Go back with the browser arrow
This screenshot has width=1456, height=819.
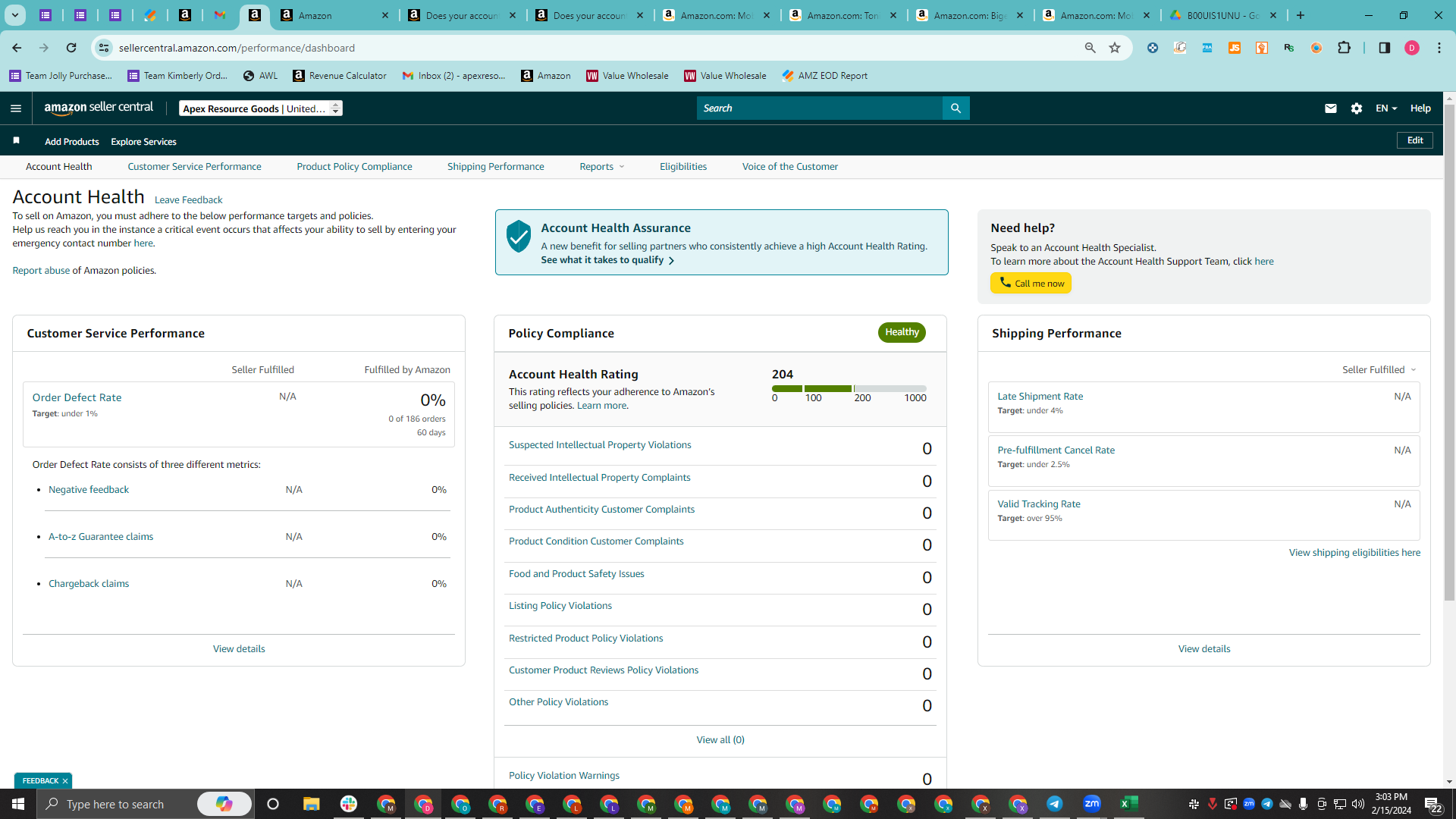coord(17,48)
